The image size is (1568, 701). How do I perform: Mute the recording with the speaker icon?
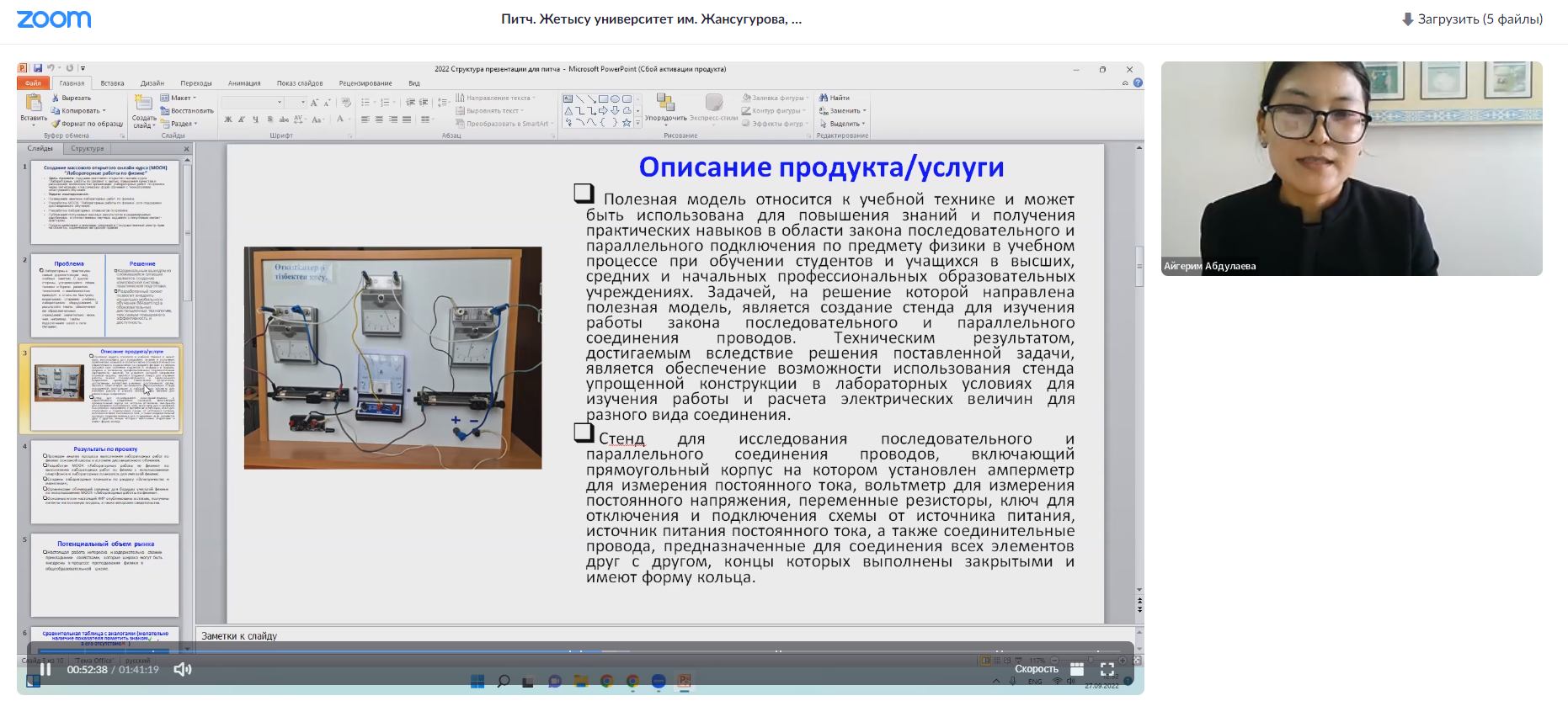[x=182, y=669]
